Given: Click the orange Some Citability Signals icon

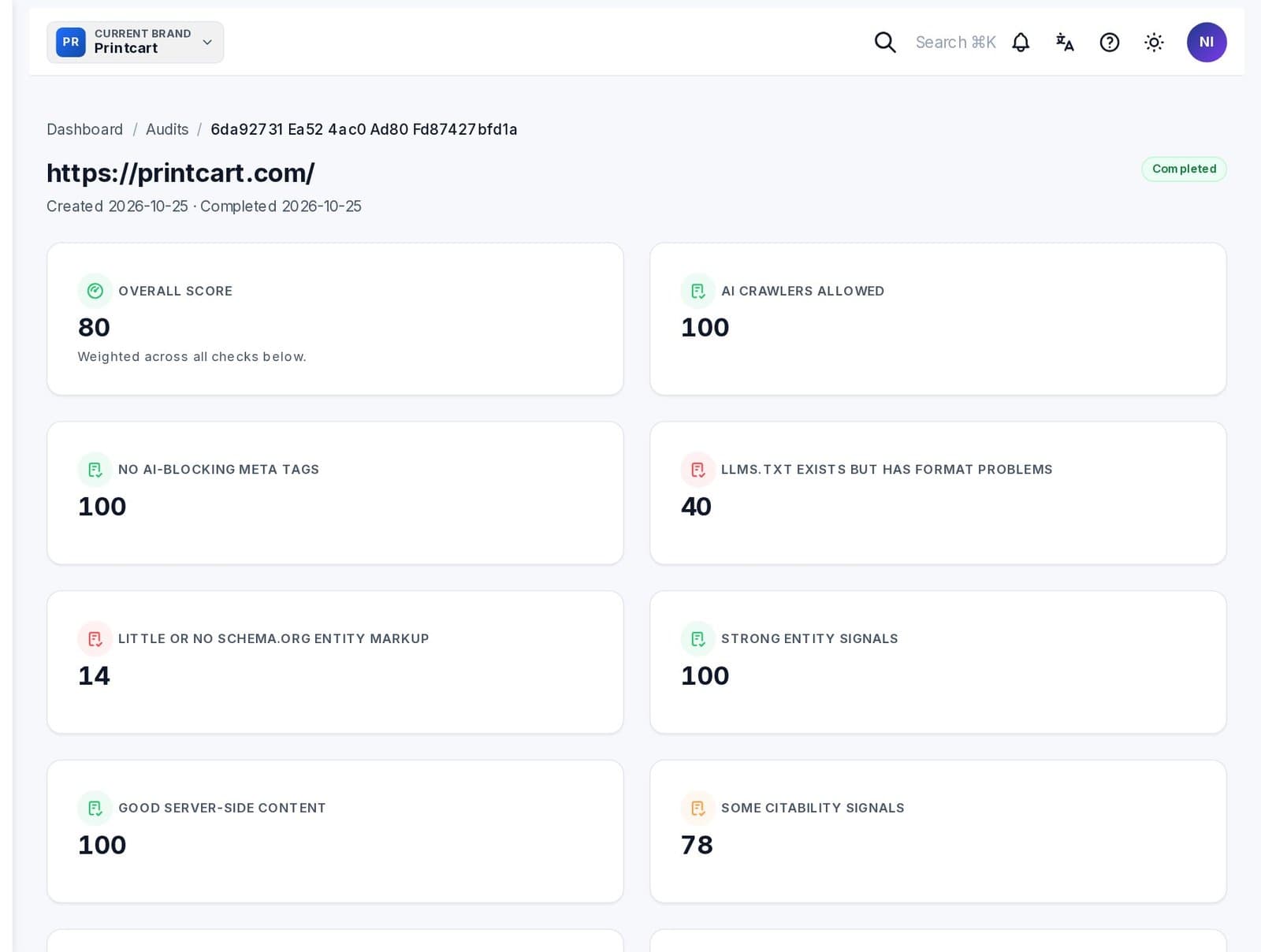Looking at the screenshot, I should coord(698,809).
